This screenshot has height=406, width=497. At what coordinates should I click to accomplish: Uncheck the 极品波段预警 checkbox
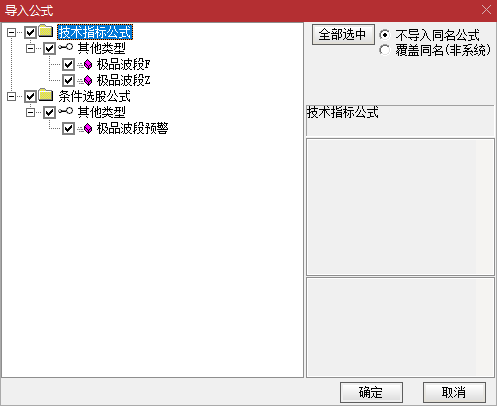68,128
